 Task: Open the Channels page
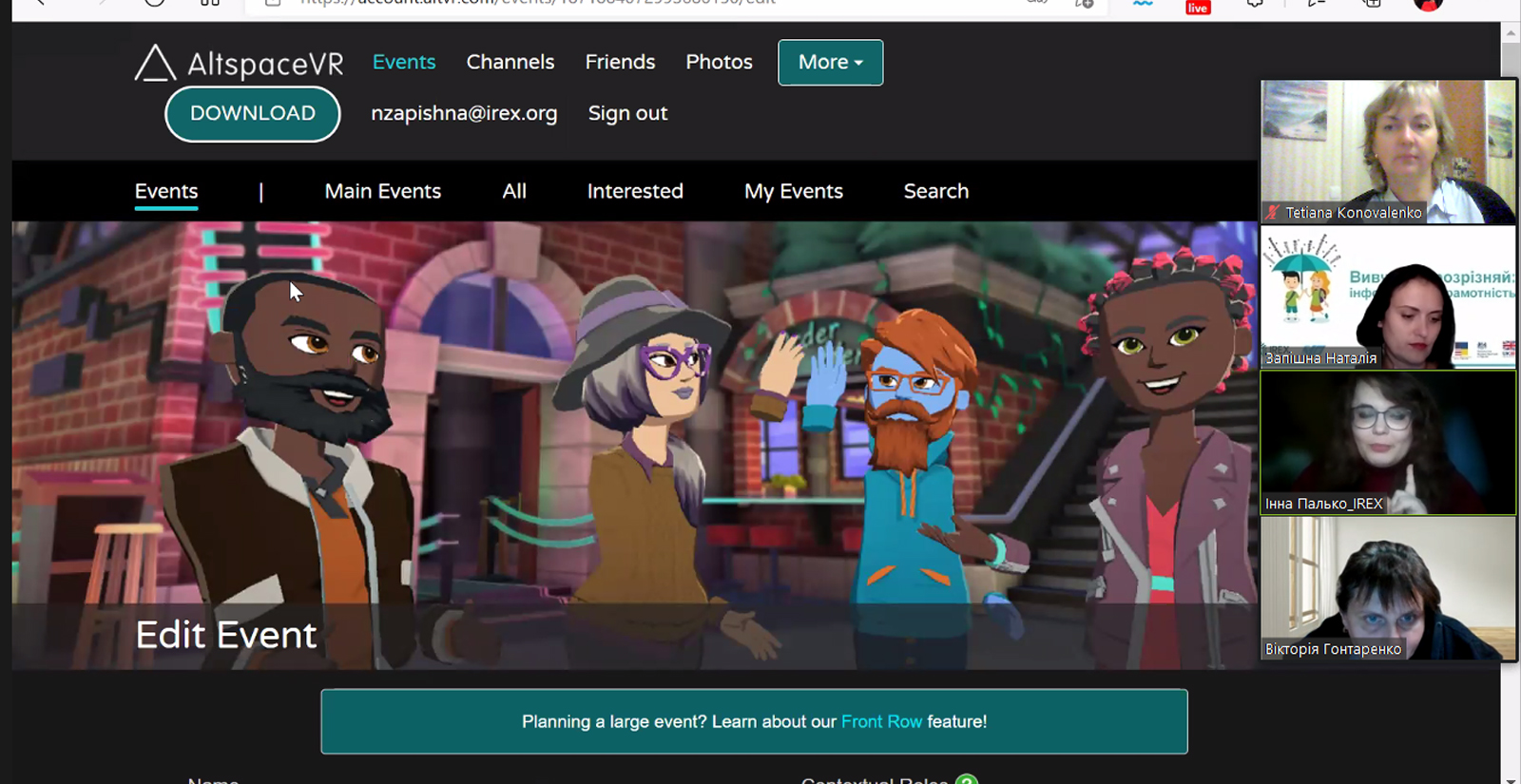coord(510,63)
